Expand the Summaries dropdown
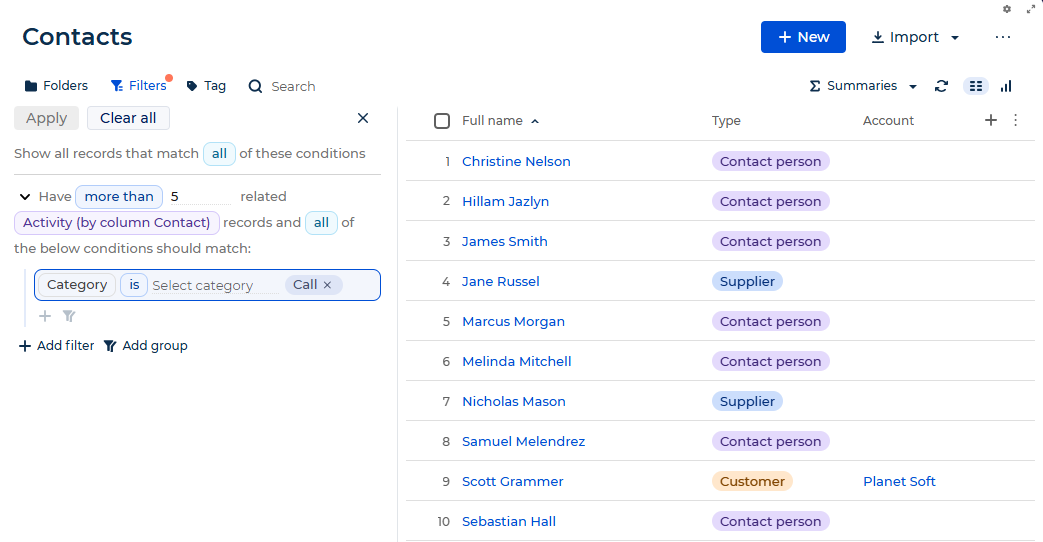The image size is (1043, 542). pos(863,86)
